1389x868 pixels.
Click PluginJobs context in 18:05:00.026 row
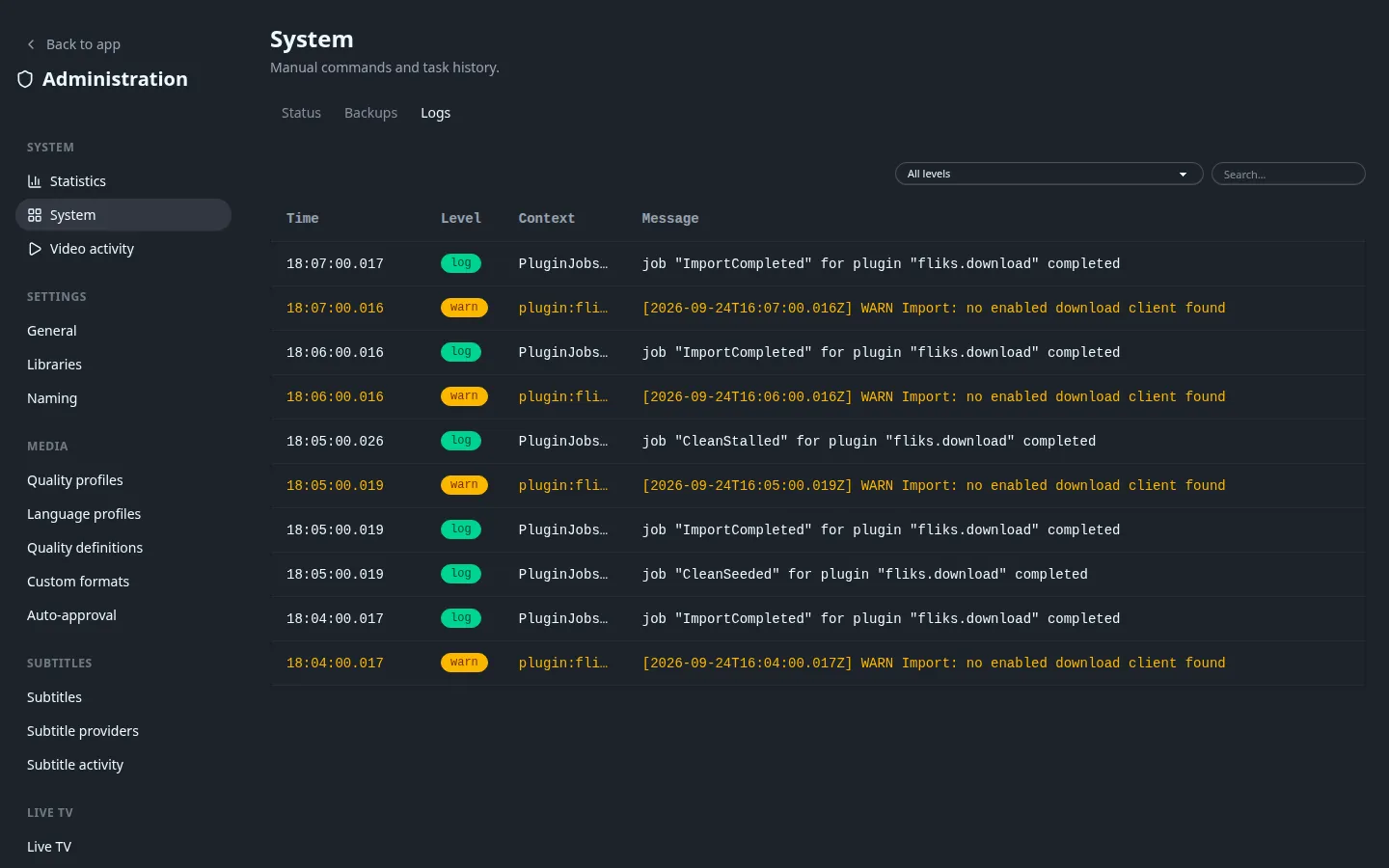point(563,441)
